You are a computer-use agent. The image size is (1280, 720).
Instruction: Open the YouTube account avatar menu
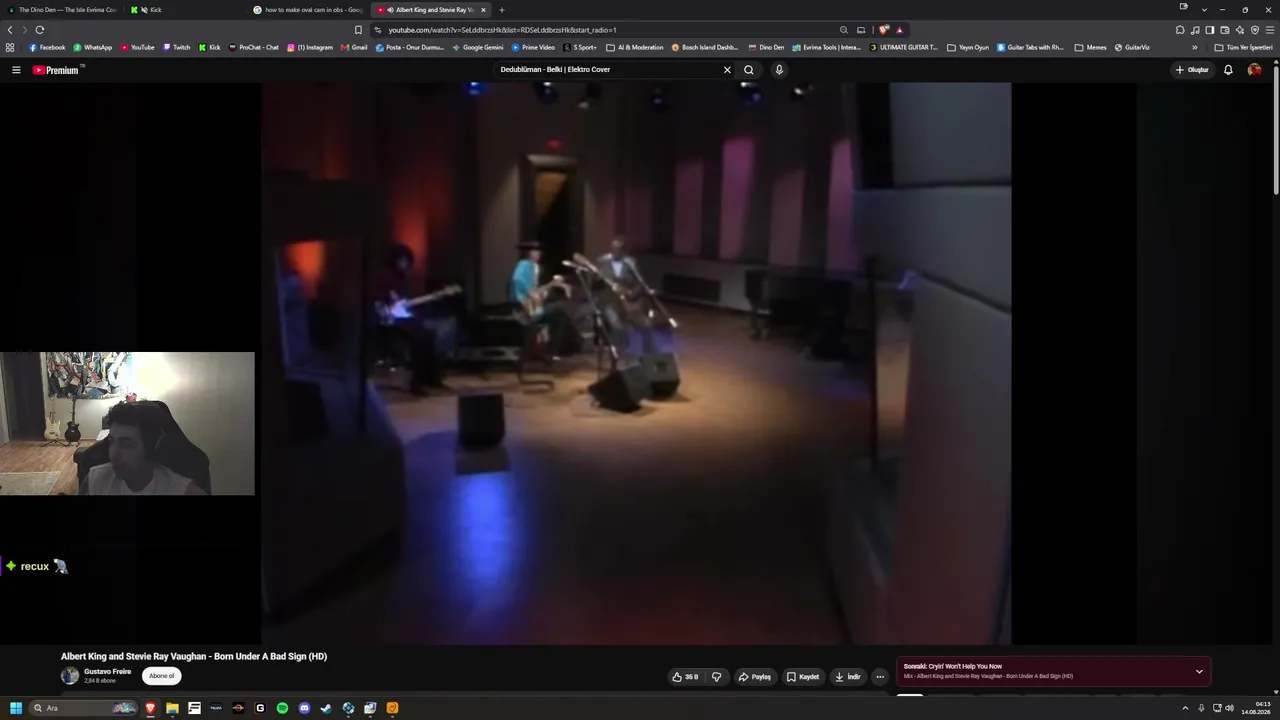pyautogui.click(x=1255, y=70)
